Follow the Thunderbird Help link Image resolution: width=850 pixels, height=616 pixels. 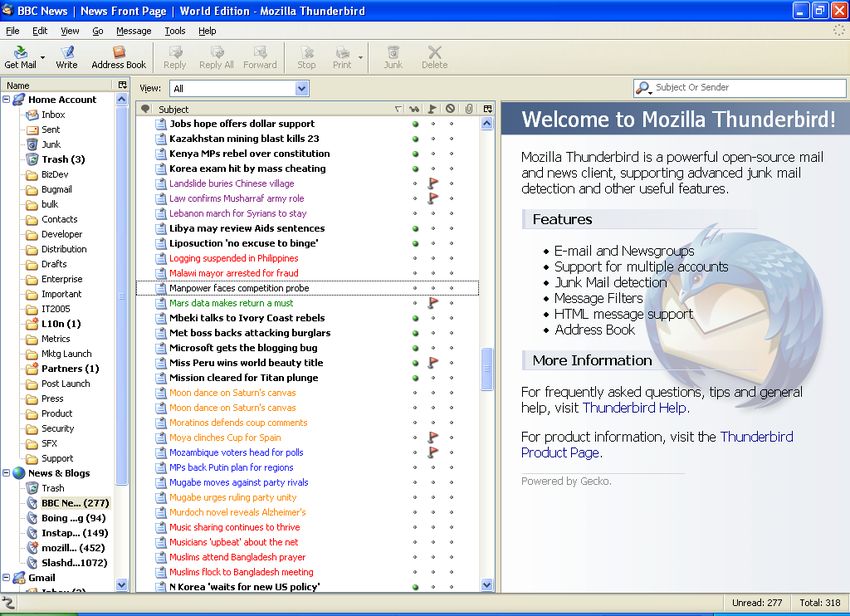coord(634,408)
